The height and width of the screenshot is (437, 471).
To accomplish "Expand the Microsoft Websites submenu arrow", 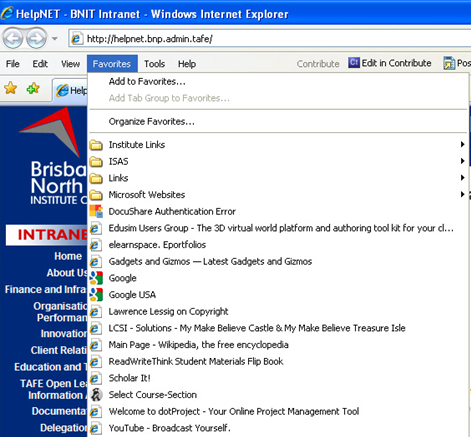I will [462, 194].
